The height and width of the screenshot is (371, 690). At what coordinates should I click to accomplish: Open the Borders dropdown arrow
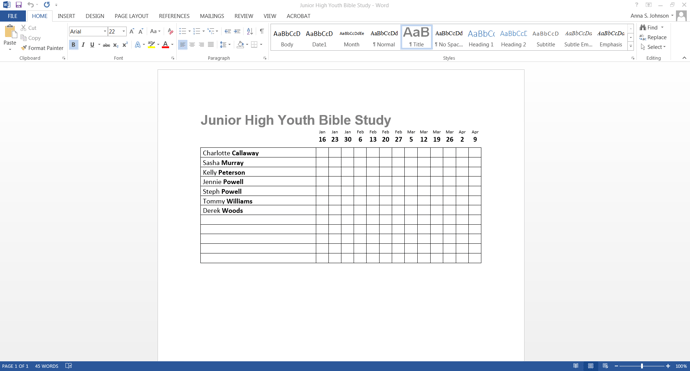pyautogui.click(x=261, y=44)
